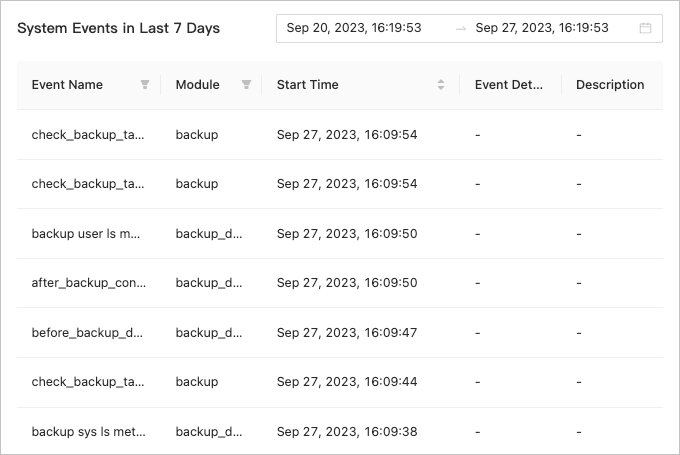The image size is (680, 455).
Task: Select the 'backup user ls m...' event
Action: [86, 234]
